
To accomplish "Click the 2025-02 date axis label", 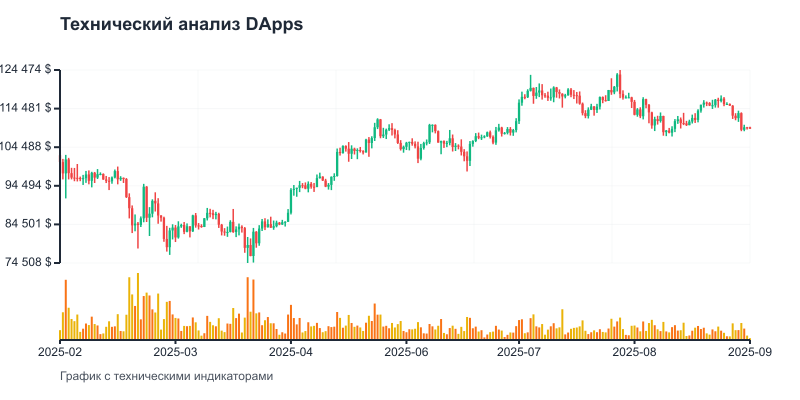I will click(x=62, y=351).
